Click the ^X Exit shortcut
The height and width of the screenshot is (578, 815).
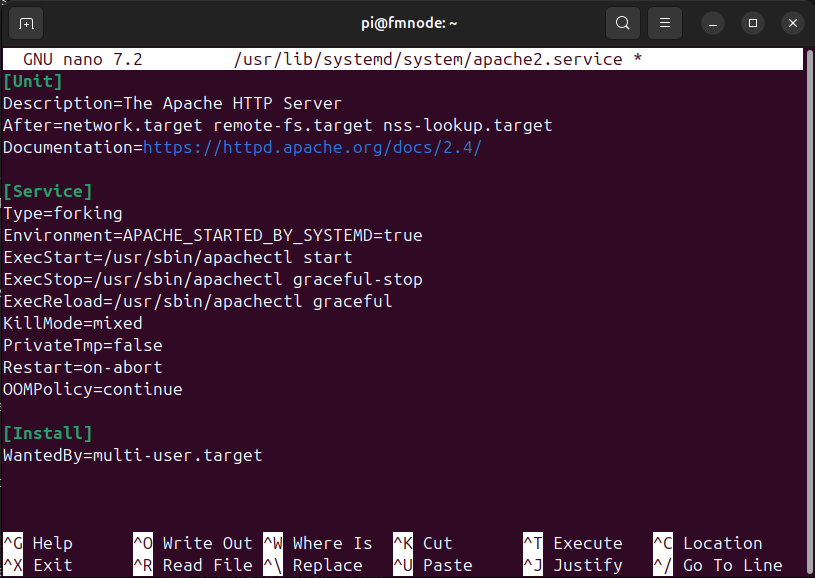pyautogui.click(x=40, y=565)
